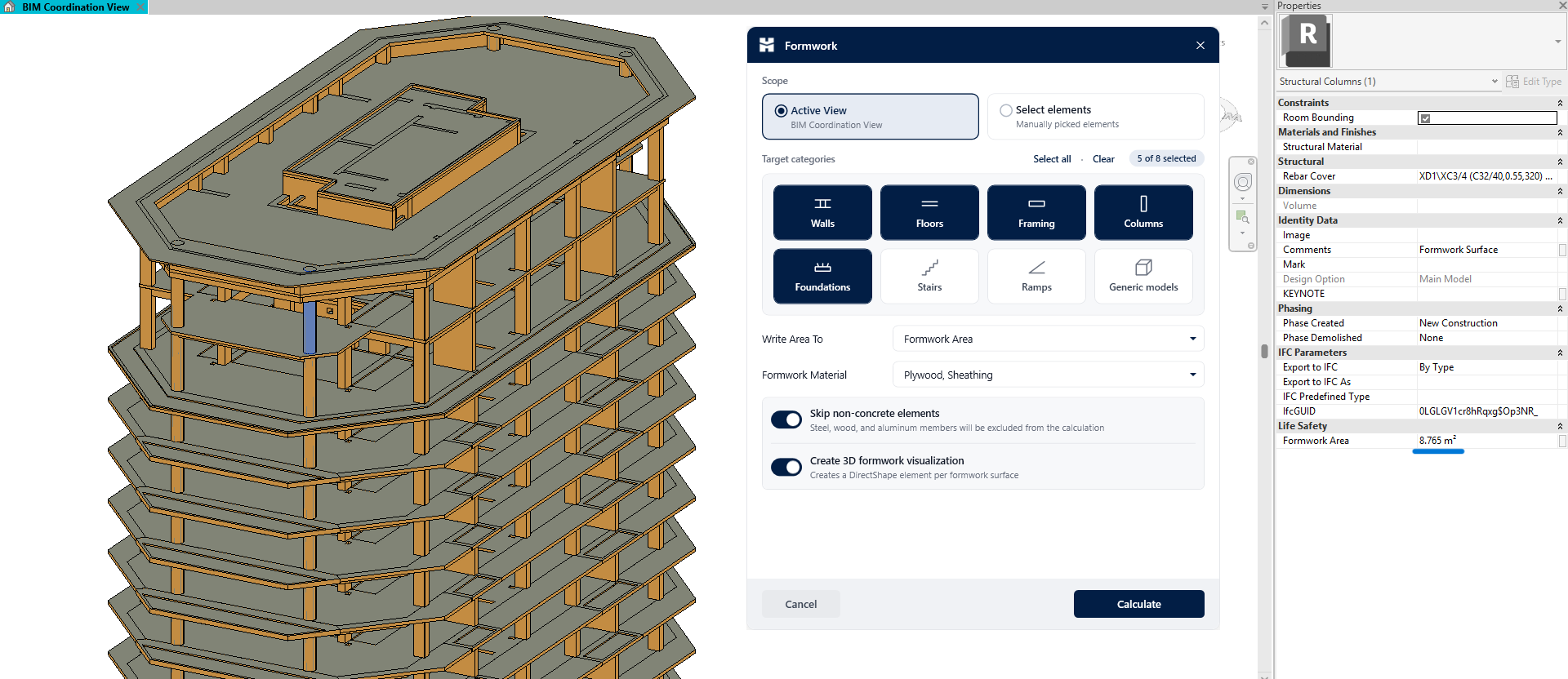Image resolution: width=1568 pixels, height=679 pixels.
Task: Click small button beside KEYNOTE value
Action: coord(1562,295)
